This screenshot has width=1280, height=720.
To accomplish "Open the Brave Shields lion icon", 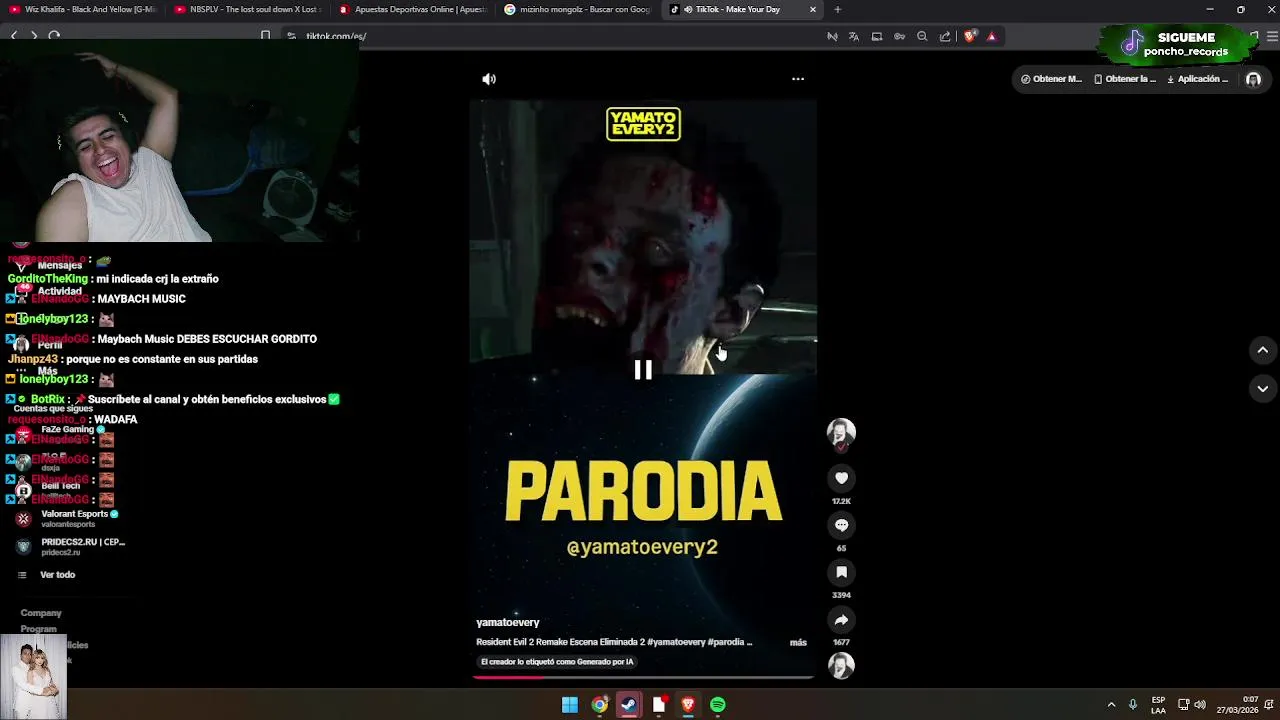I will point(969,36).
